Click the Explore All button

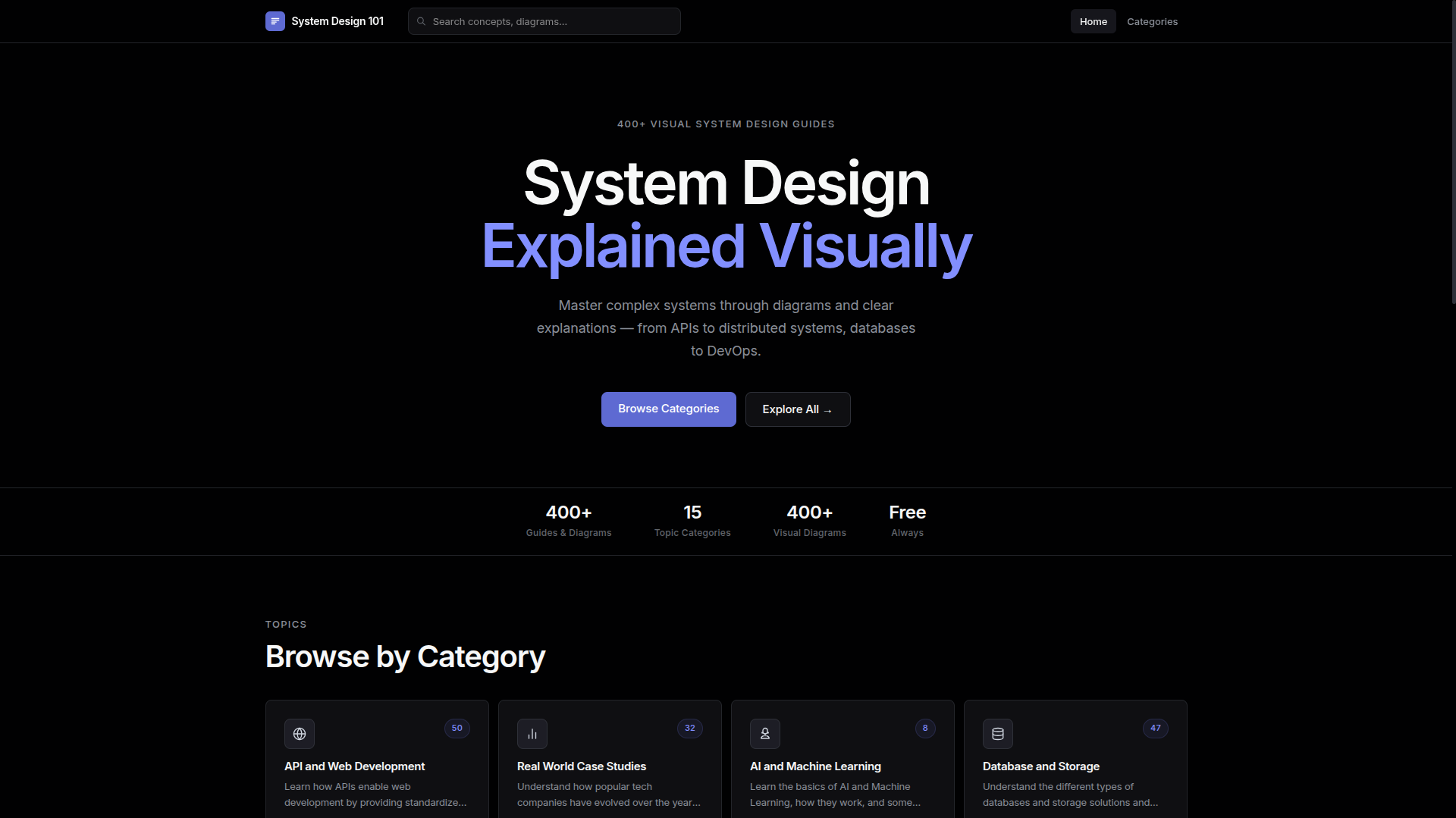coord(798,409)
